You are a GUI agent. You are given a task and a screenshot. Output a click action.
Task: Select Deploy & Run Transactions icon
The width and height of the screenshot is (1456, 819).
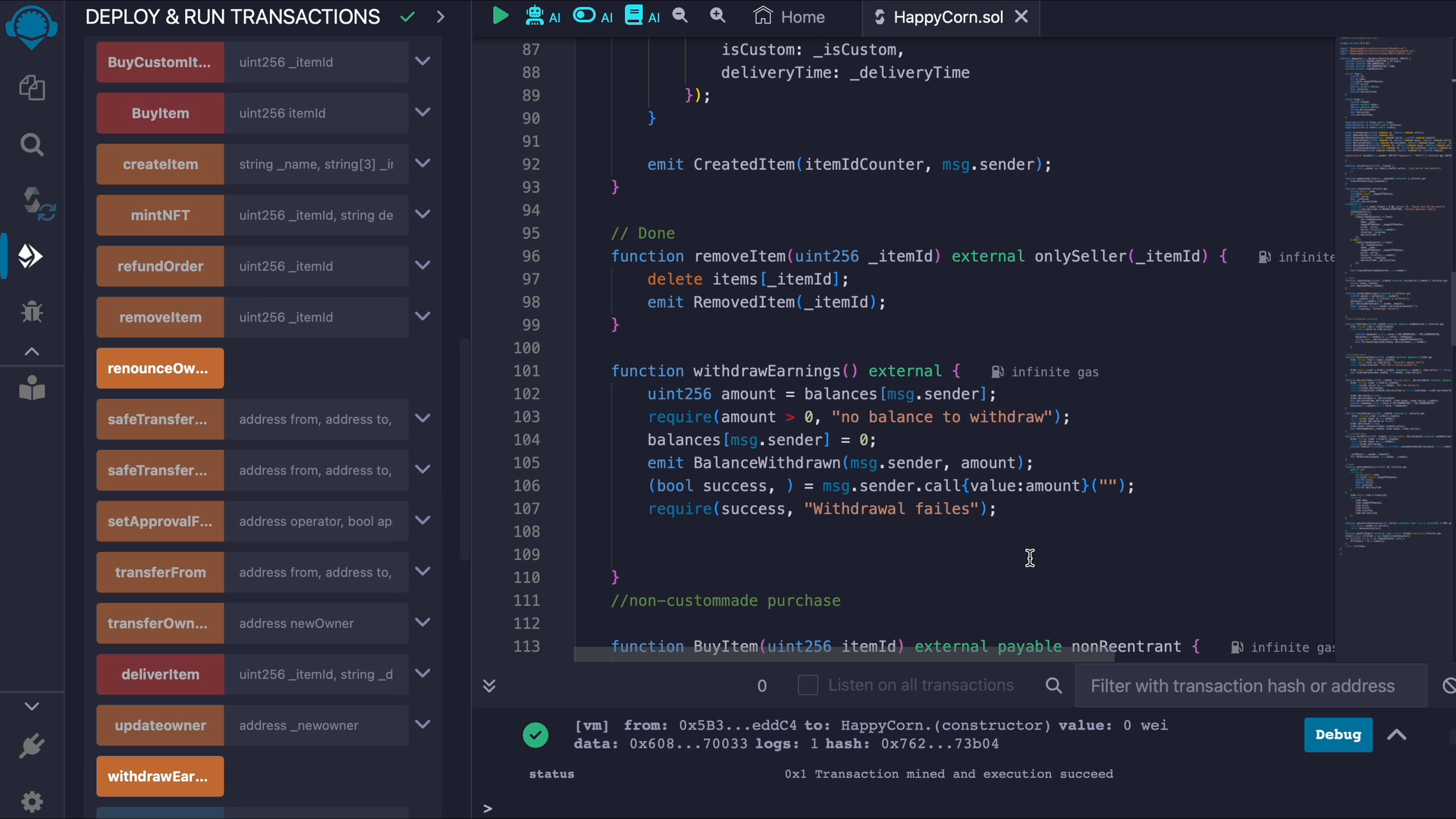30,256
